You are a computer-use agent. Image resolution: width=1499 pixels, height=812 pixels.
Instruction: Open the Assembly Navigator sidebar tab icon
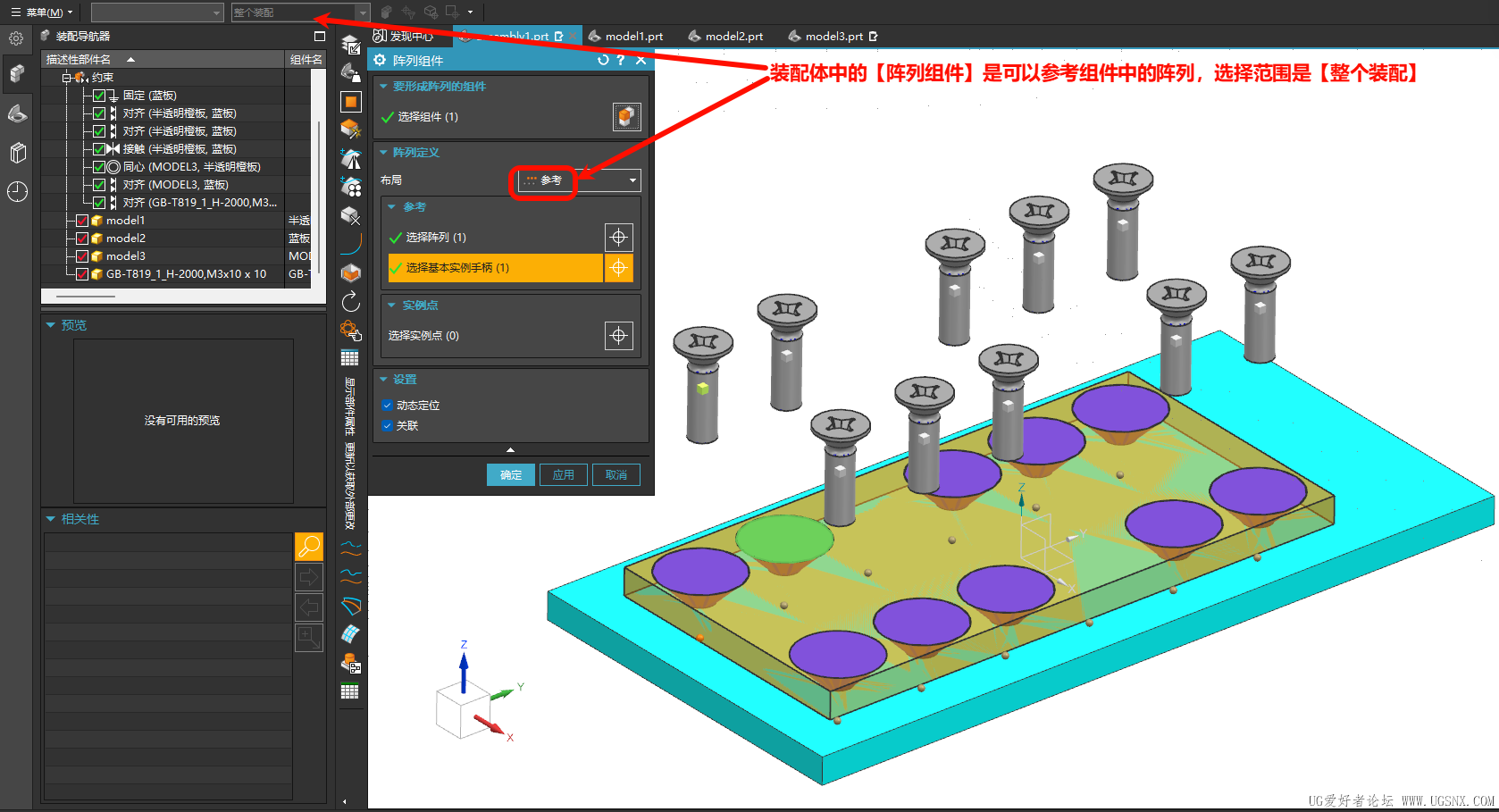(16, 73)
